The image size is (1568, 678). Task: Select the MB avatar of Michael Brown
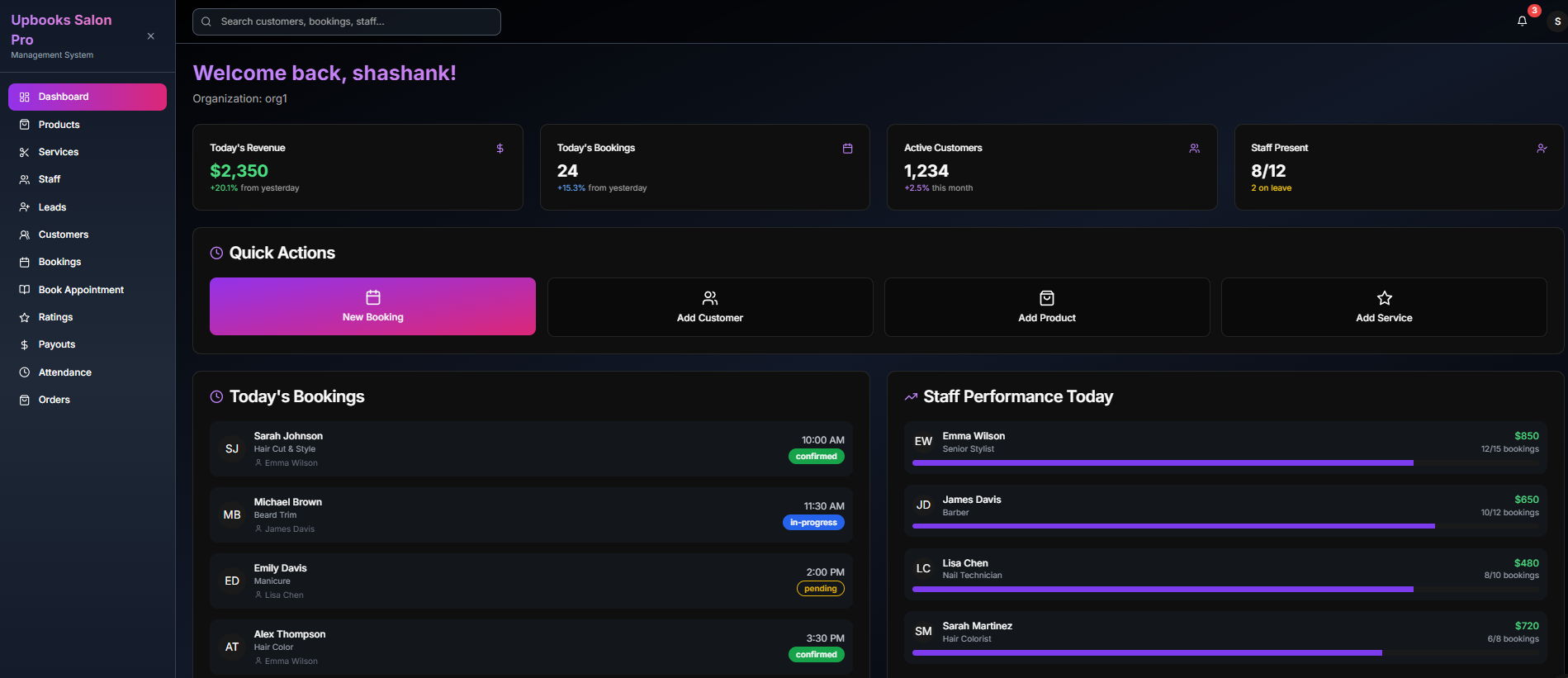click(x=232, y=515)
